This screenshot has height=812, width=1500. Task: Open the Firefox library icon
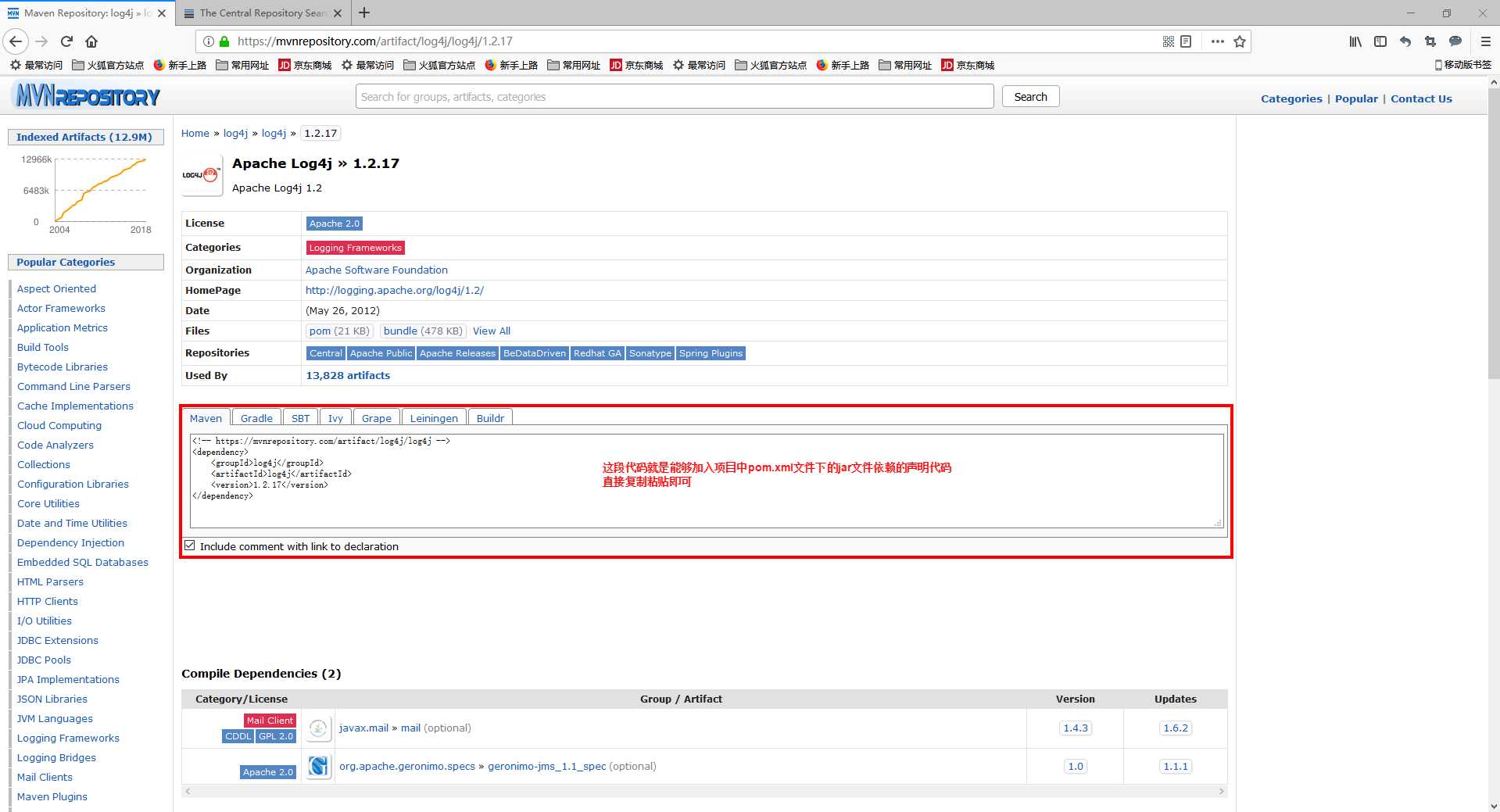point(1355,41)
